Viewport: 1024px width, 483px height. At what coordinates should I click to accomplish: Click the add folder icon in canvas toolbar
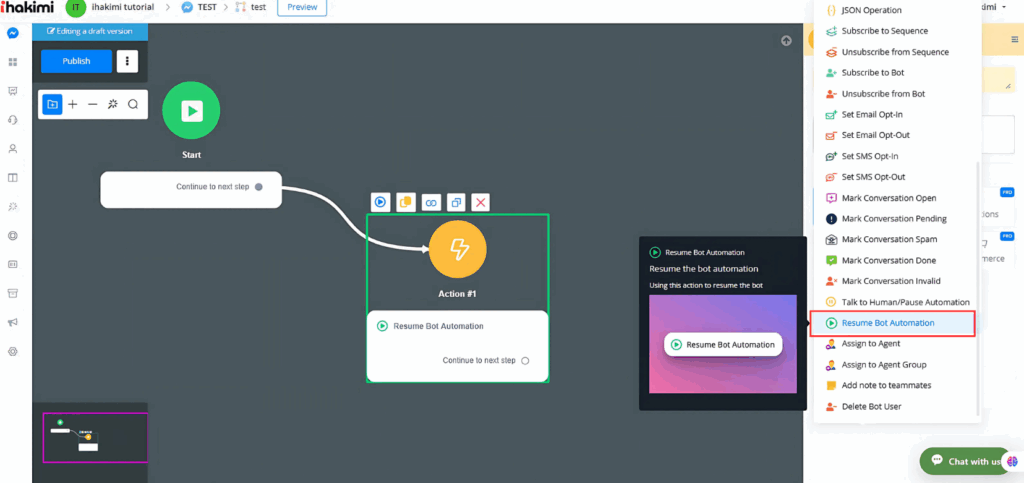click(52, 104)
